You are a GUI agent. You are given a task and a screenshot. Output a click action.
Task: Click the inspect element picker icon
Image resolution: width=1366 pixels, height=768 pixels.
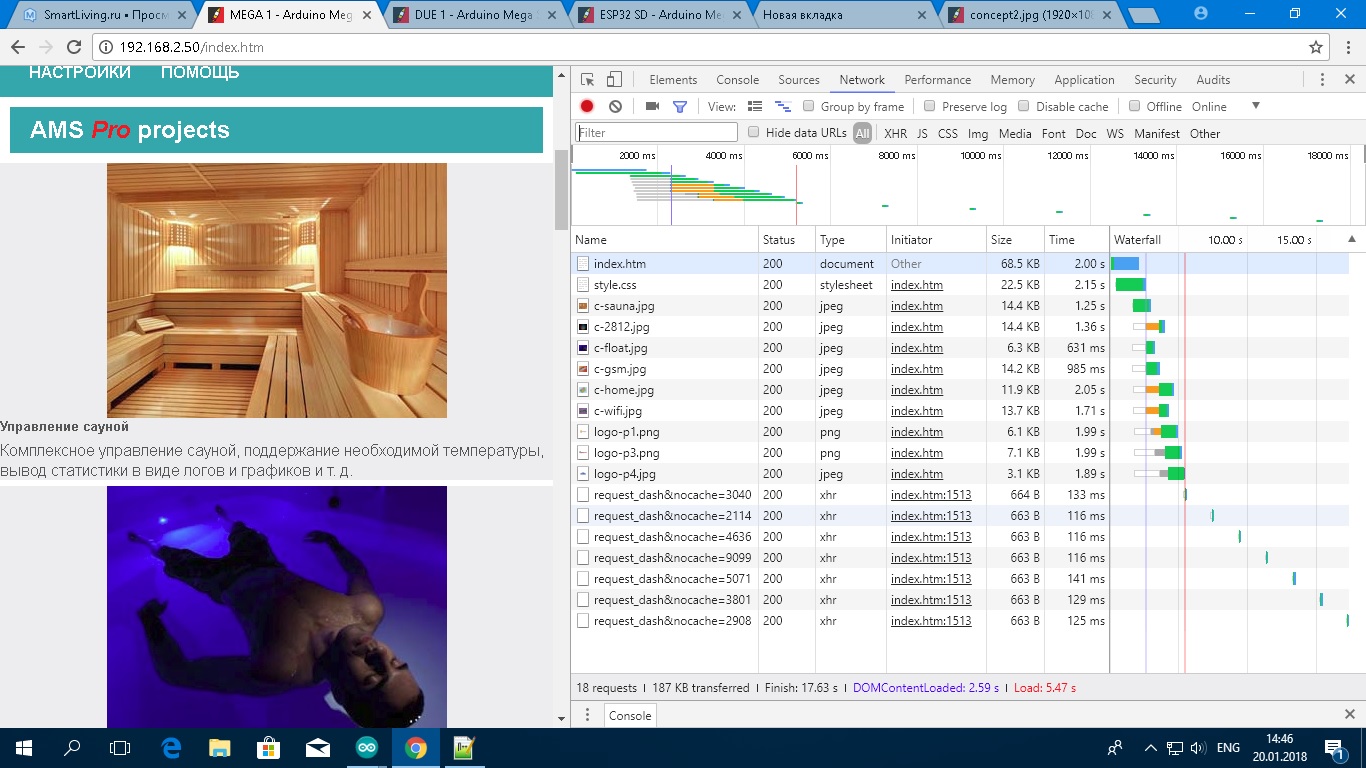(588, 80)
